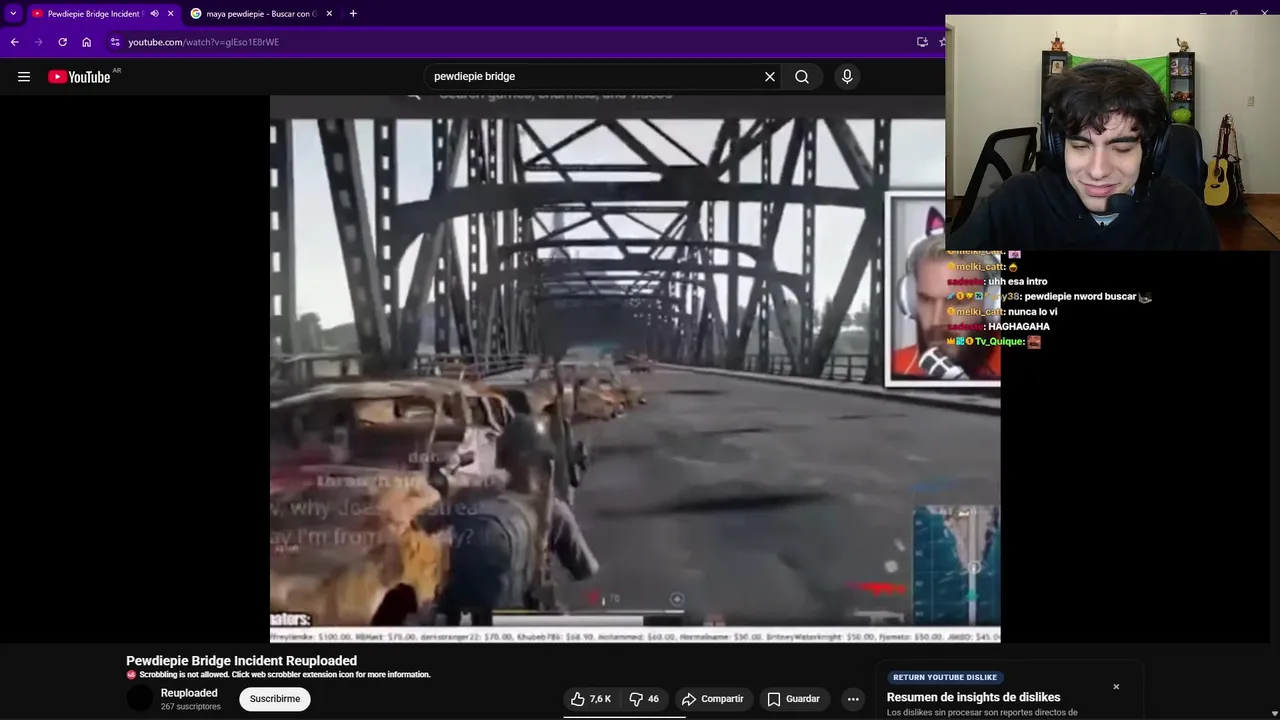This screenshot has height=720, width=1280.
Task: Clear the search box with the X
Action: [770, 77]
